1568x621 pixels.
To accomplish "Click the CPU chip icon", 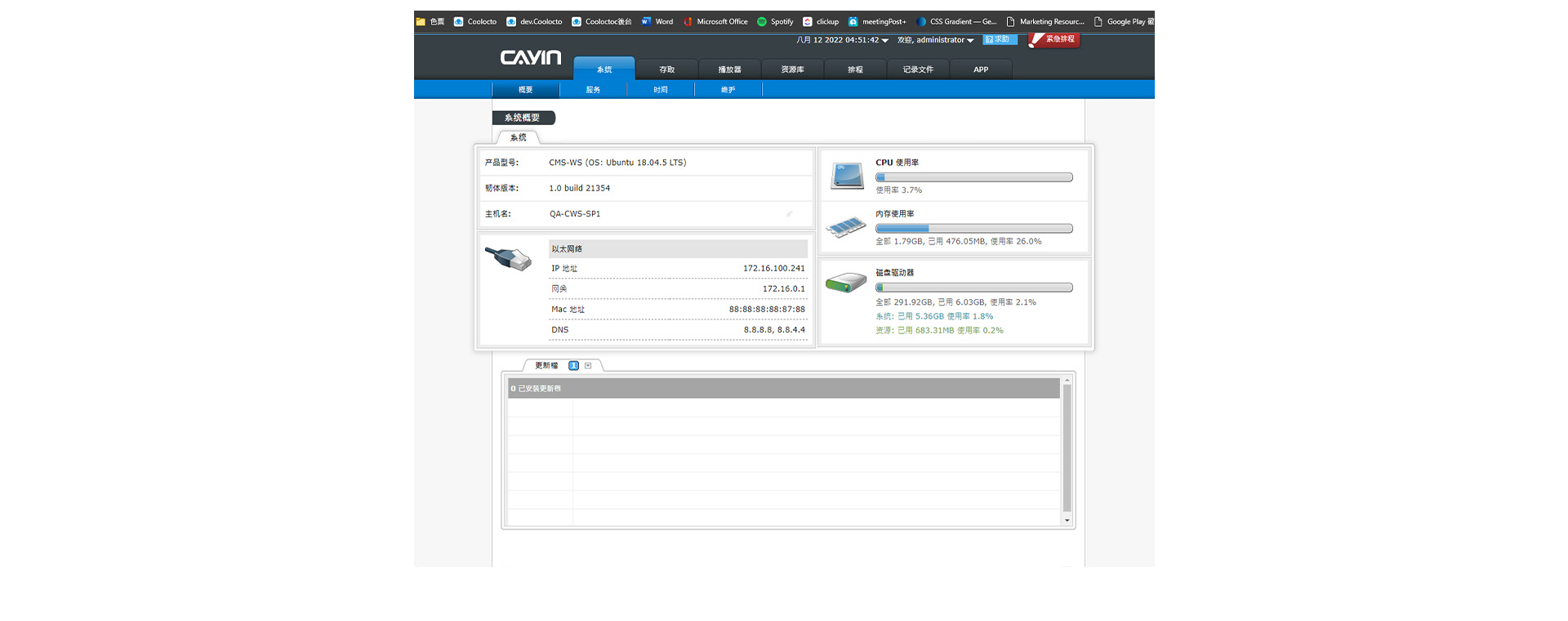I will coord(847,175).
